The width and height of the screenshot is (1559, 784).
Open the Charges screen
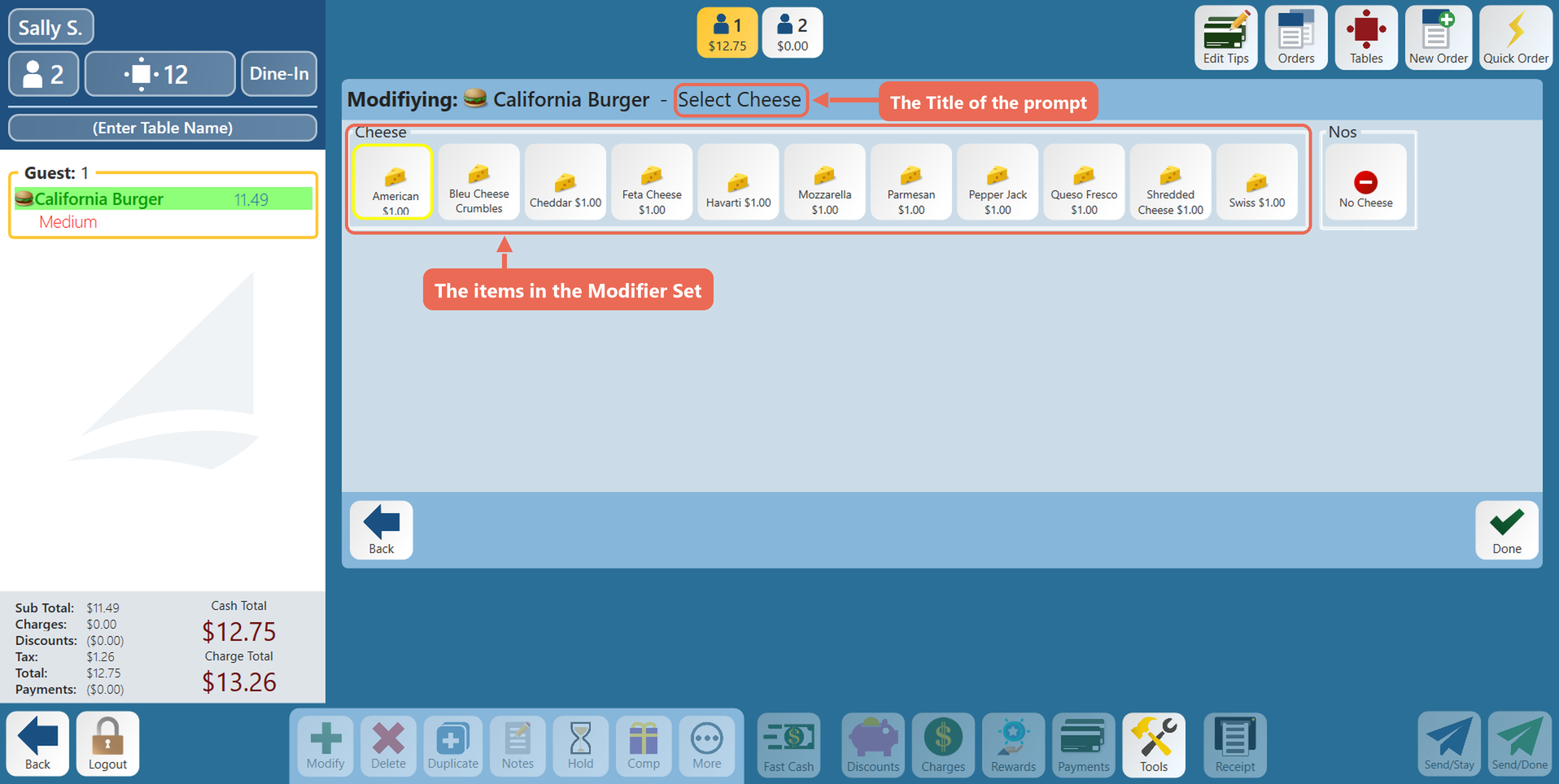click(943, 746)
